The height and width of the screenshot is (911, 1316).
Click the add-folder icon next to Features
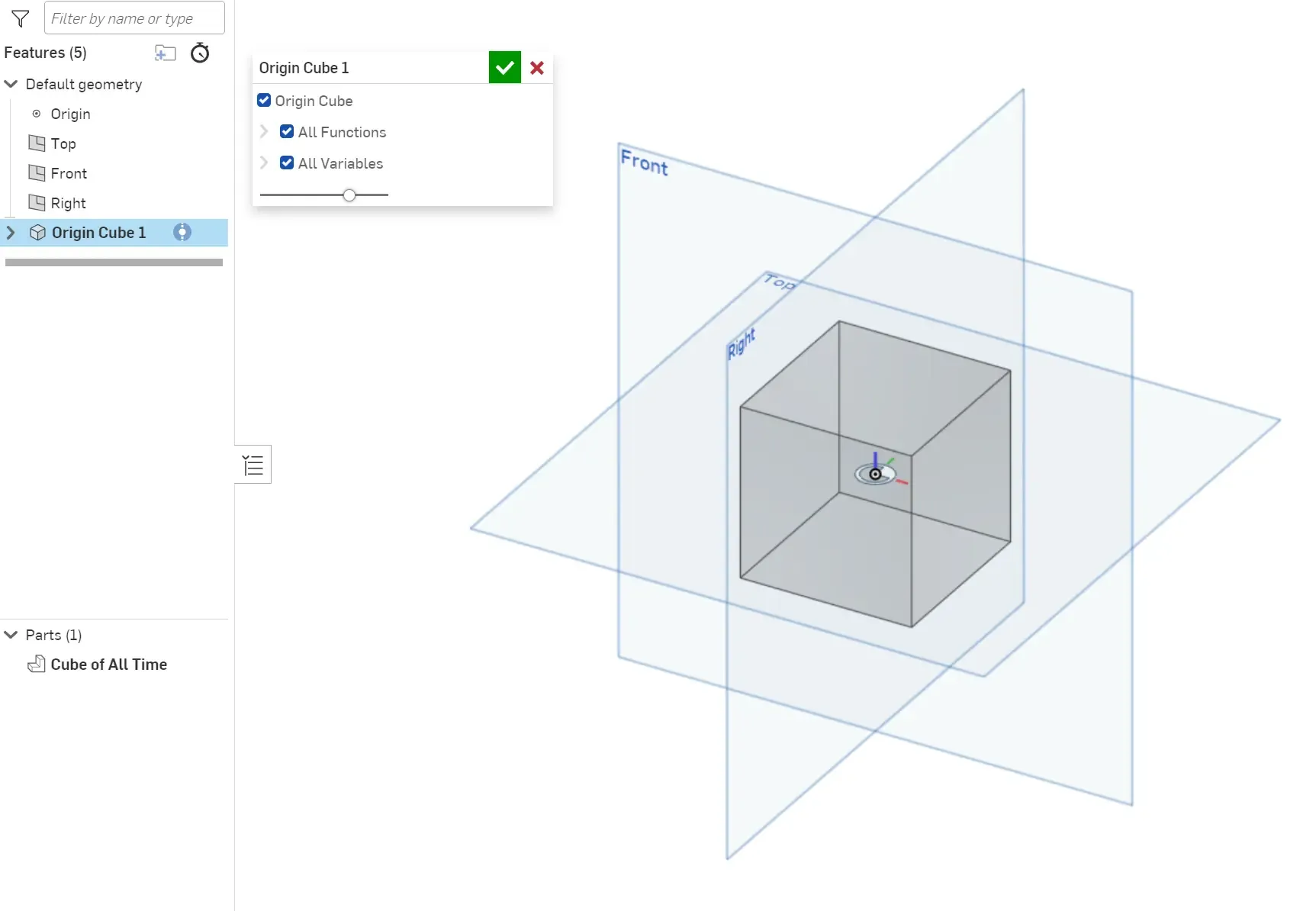click(x=166, y=53)
